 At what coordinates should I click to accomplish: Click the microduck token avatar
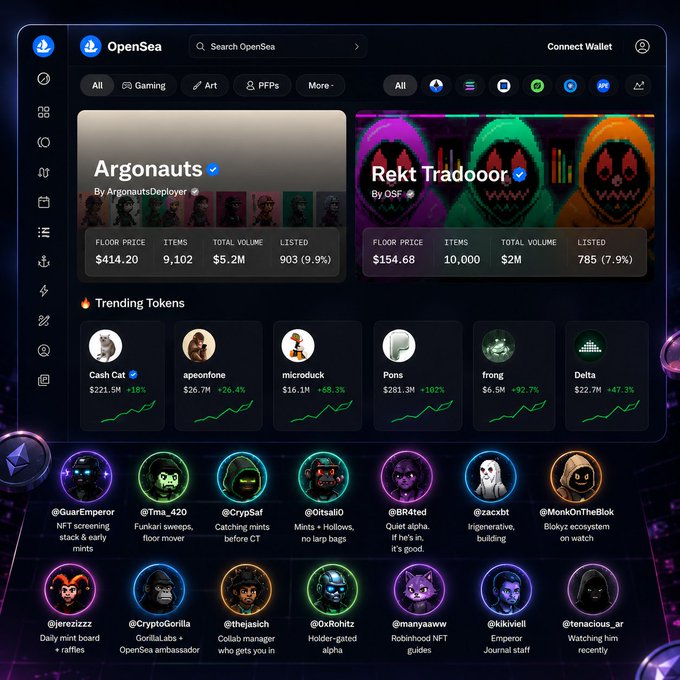(x=298, y=346)
